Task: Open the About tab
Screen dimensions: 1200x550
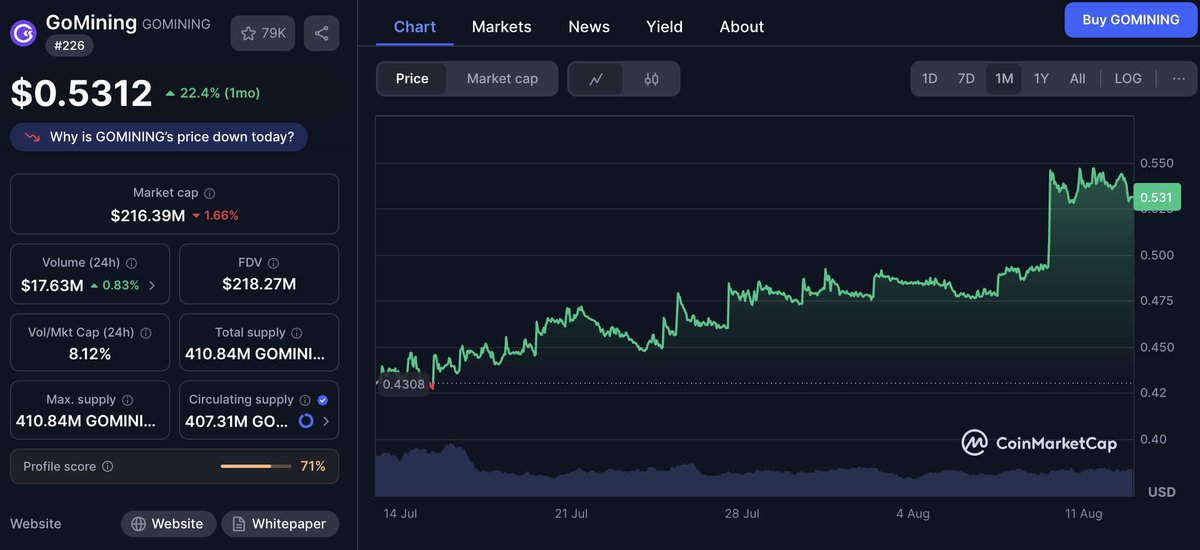Action: pyautogui.click(x=742, y=27)
